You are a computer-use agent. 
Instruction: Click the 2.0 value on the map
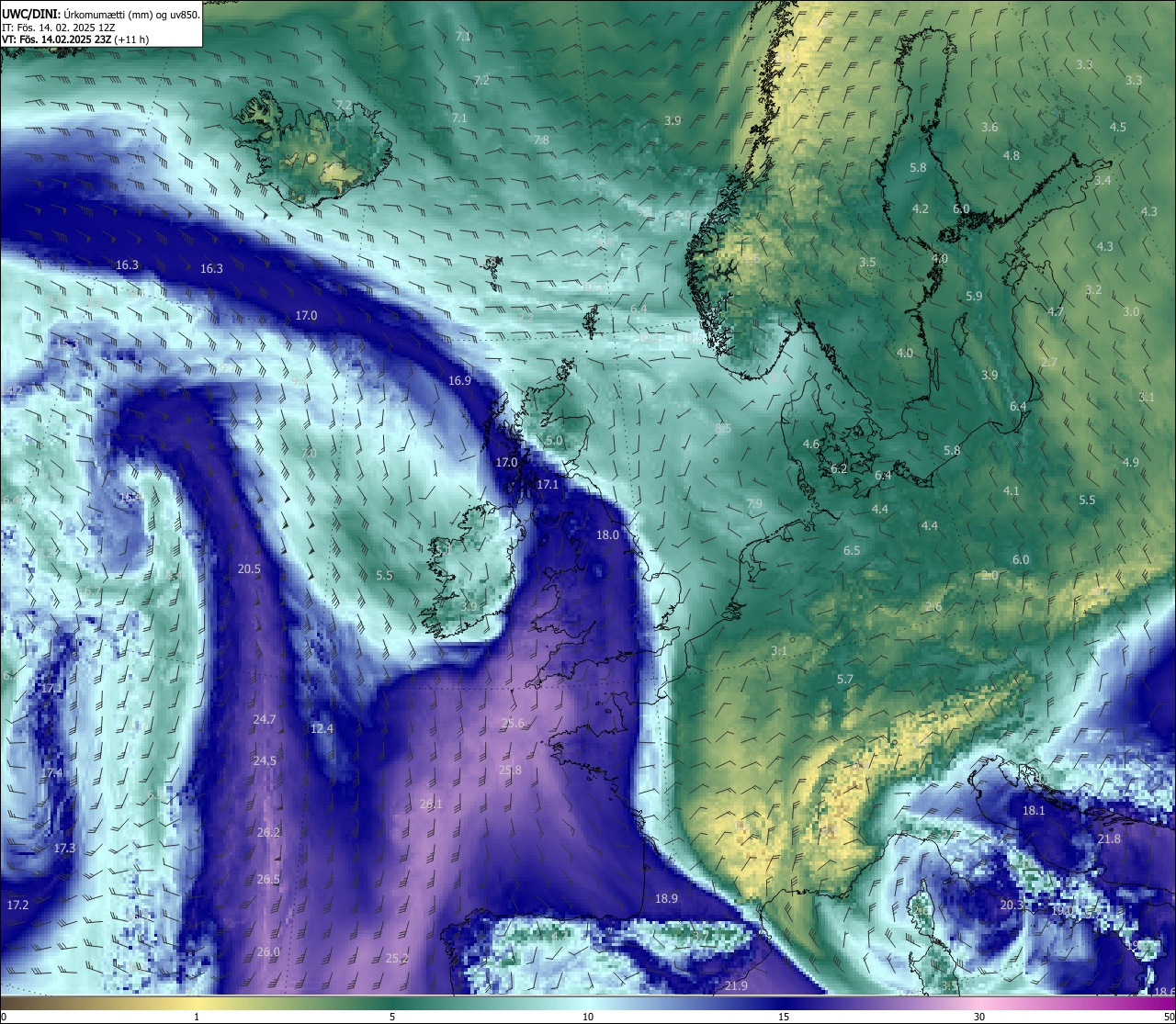point(989,575)
